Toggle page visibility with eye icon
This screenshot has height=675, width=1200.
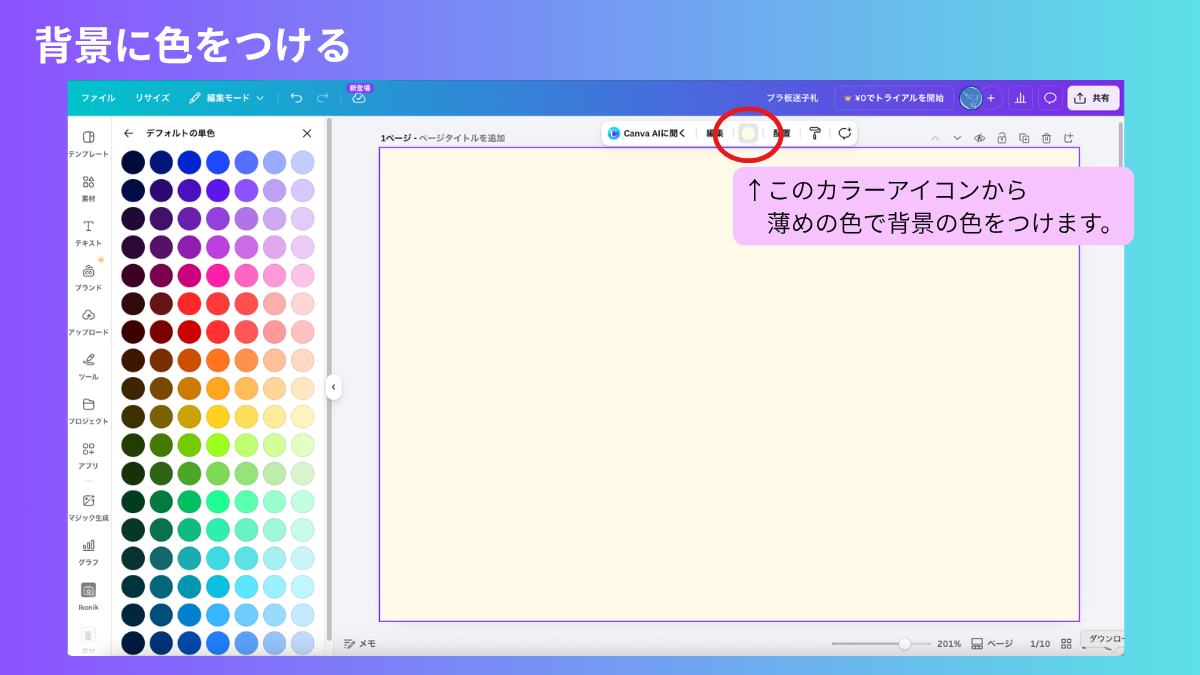pos(980,138)
